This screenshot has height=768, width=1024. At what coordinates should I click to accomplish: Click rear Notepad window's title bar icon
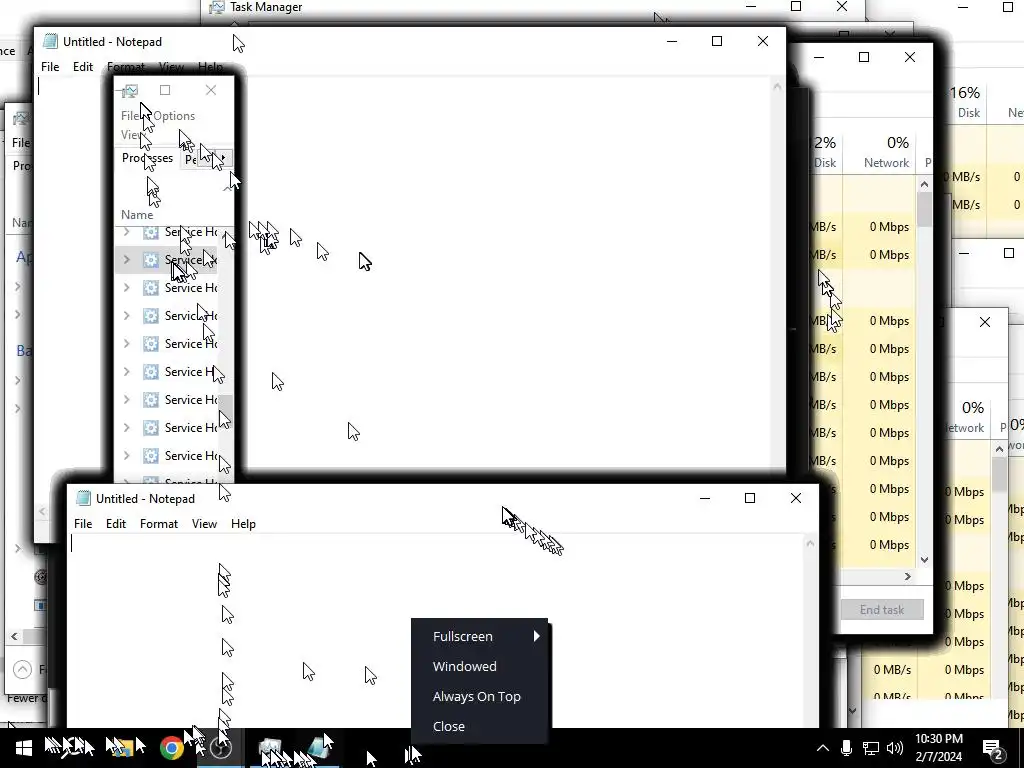tap(50, 41)
